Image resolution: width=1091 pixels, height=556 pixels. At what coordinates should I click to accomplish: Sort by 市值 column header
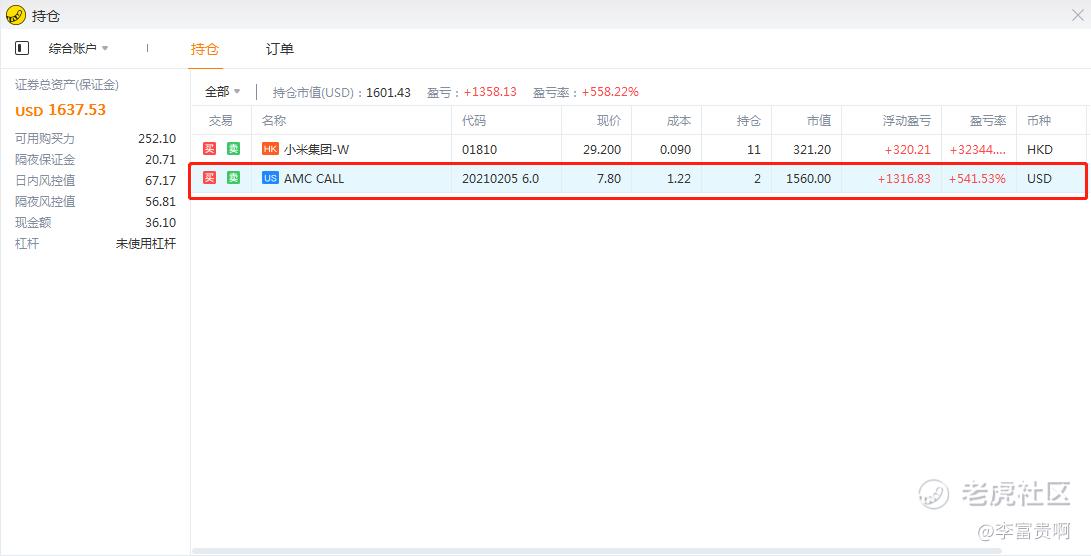pos(819,120)
